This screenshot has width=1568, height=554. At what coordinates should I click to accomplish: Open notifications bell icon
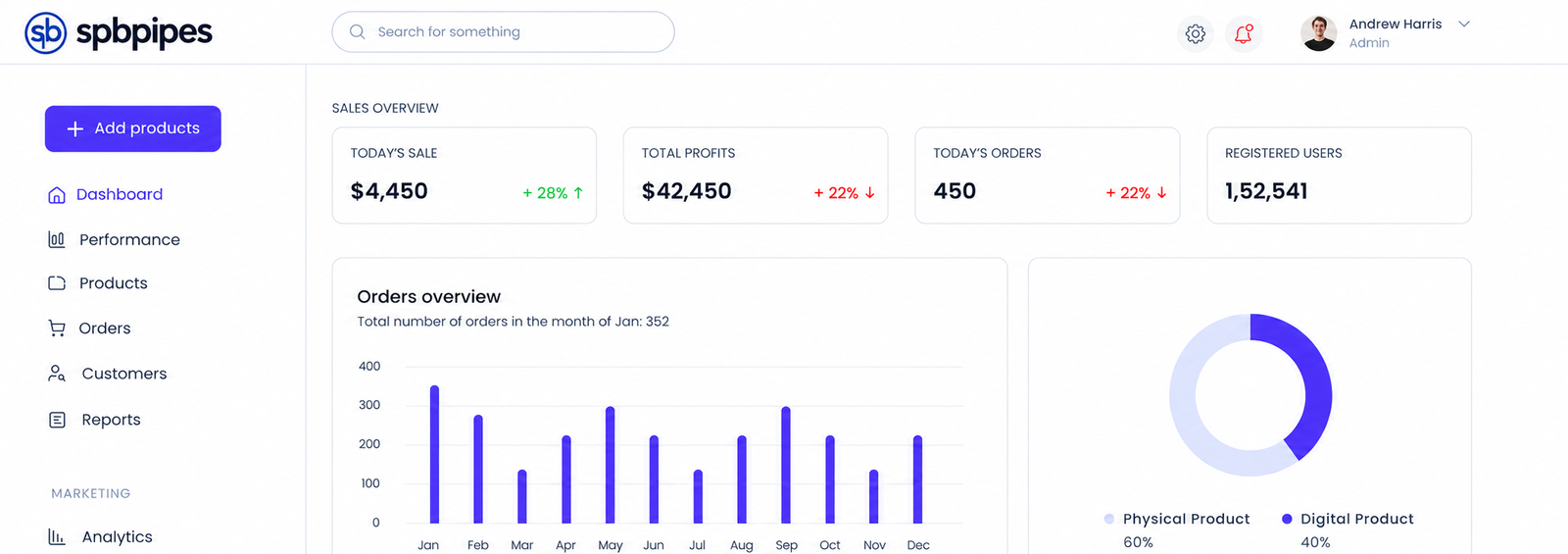point(1244,33)
